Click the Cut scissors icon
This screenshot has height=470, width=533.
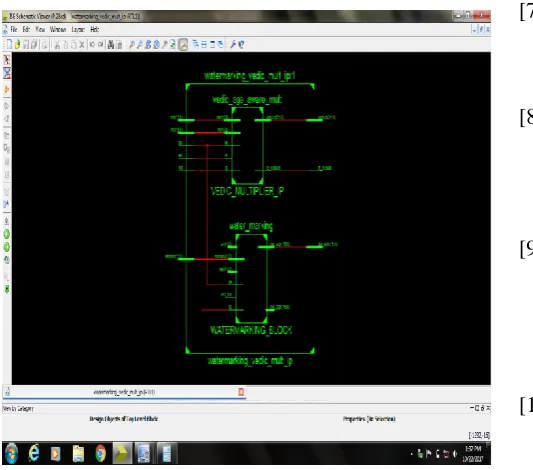pos(57,44)
